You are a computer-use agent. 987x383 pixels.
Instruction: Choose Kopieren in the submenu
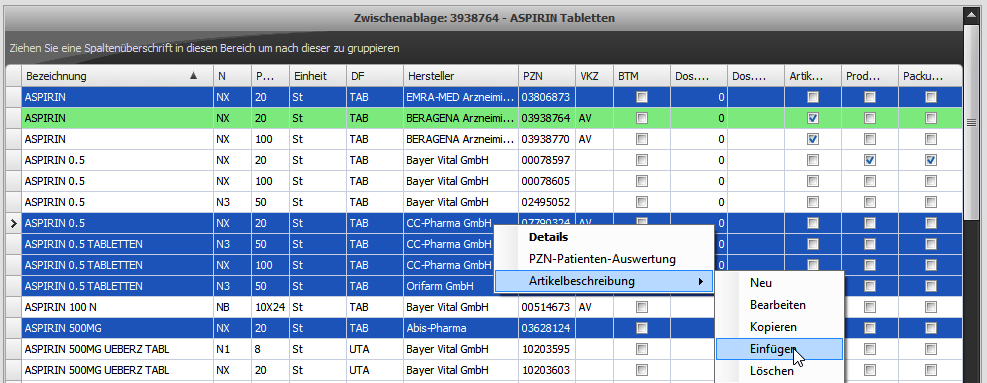[x=779, y=327]
